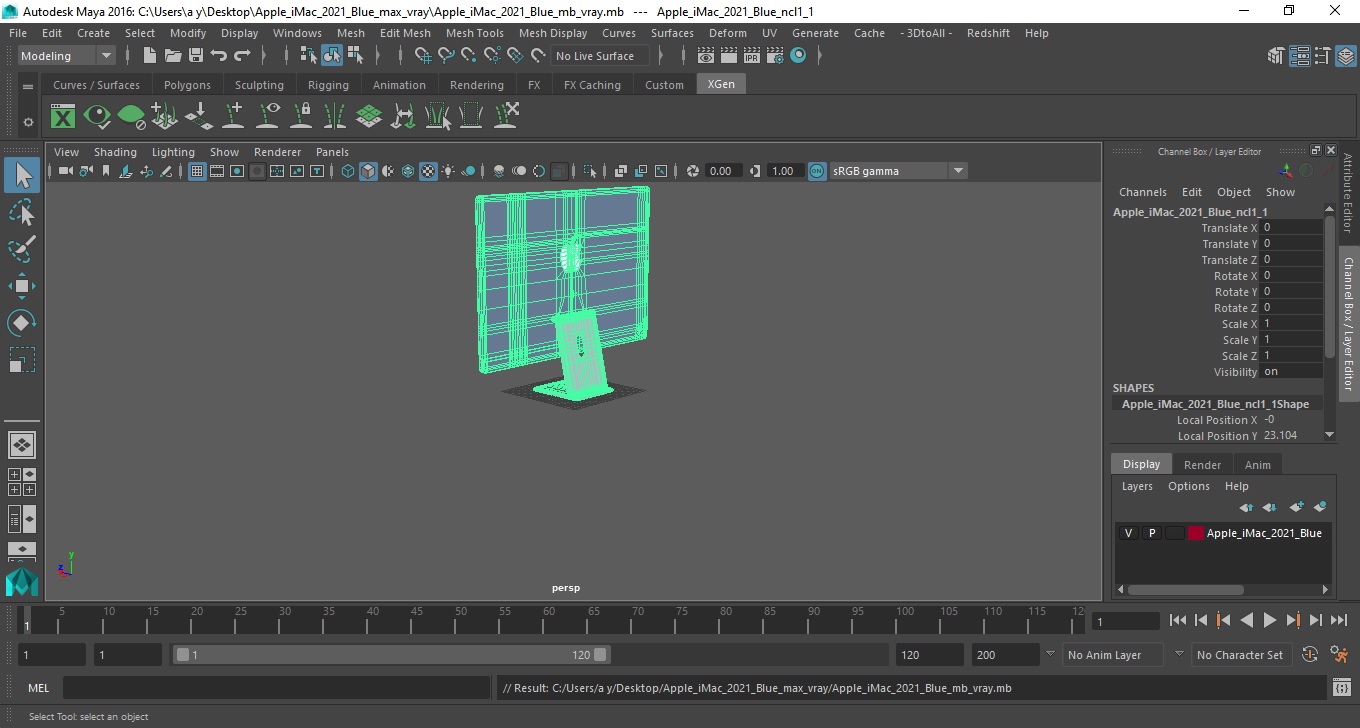
Task: Click the Save Scene disk icon
Action: (x=195, y=56)
